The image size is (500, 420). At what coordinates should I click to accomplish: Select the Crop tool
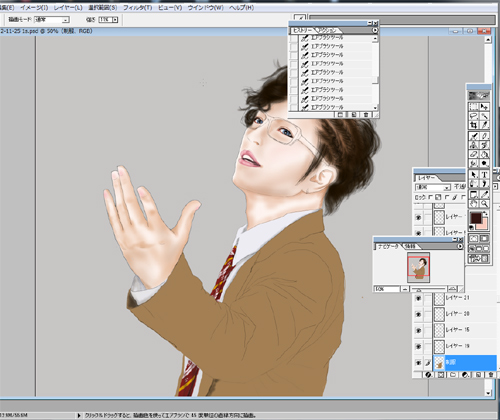tap(473, 125)
